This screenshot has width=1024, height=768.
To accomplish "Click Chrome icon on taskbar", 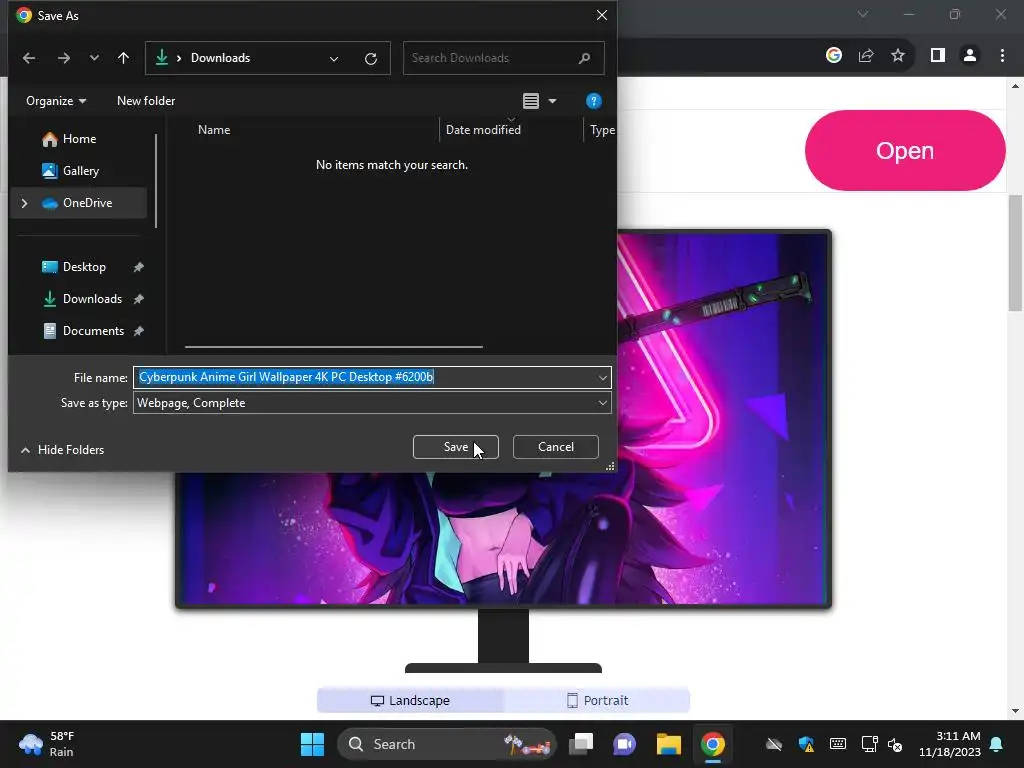I will [712, 744].
